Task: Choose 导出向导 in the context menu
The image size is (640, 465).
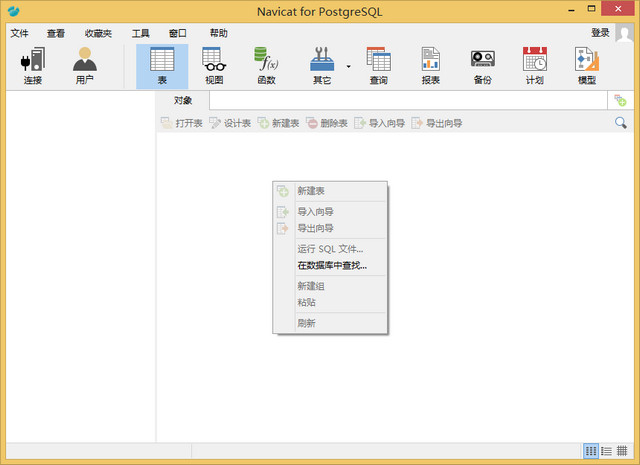Action: [330, 228]
